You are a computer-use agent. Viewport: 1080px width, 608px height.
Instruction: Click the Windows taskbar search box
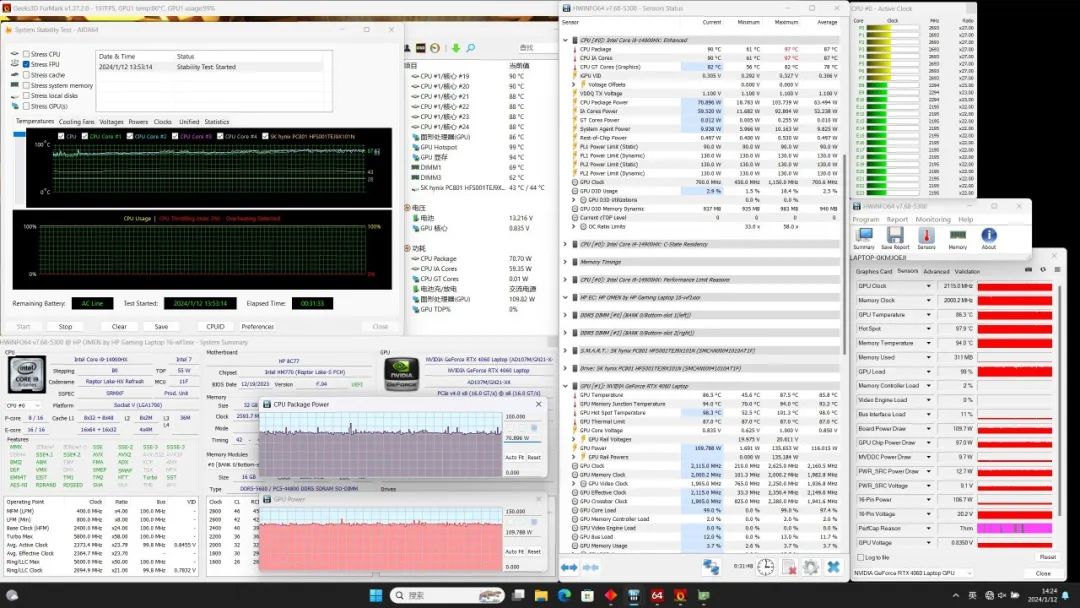pos(448,595)
